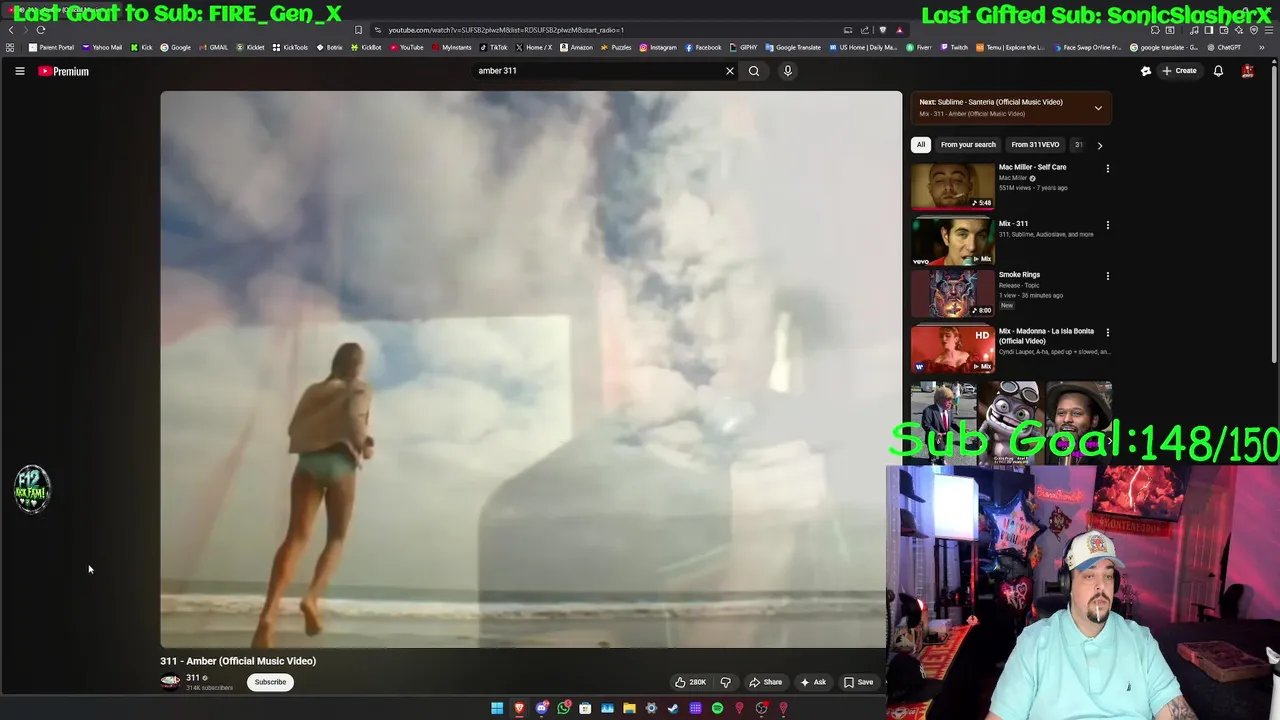Select the 'All' filter chip
Image resolution: width=1280 pixels, height=720 pixels.
coord(921,145)
